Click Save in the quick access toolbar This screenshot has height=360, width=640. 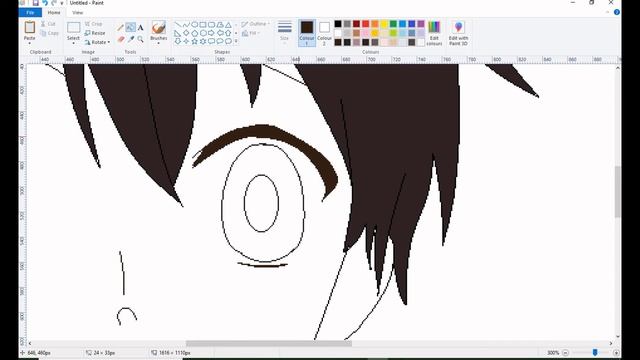click(36, 3)
